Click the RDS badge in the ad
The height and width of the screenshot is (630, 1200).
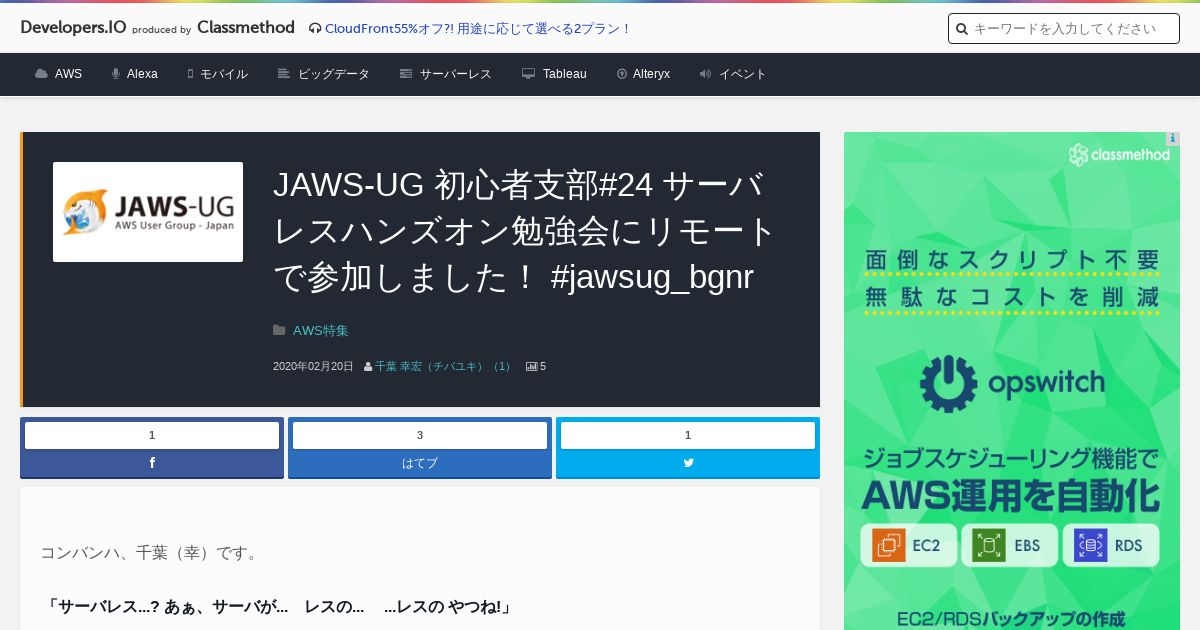click(x=1111, y=546)
